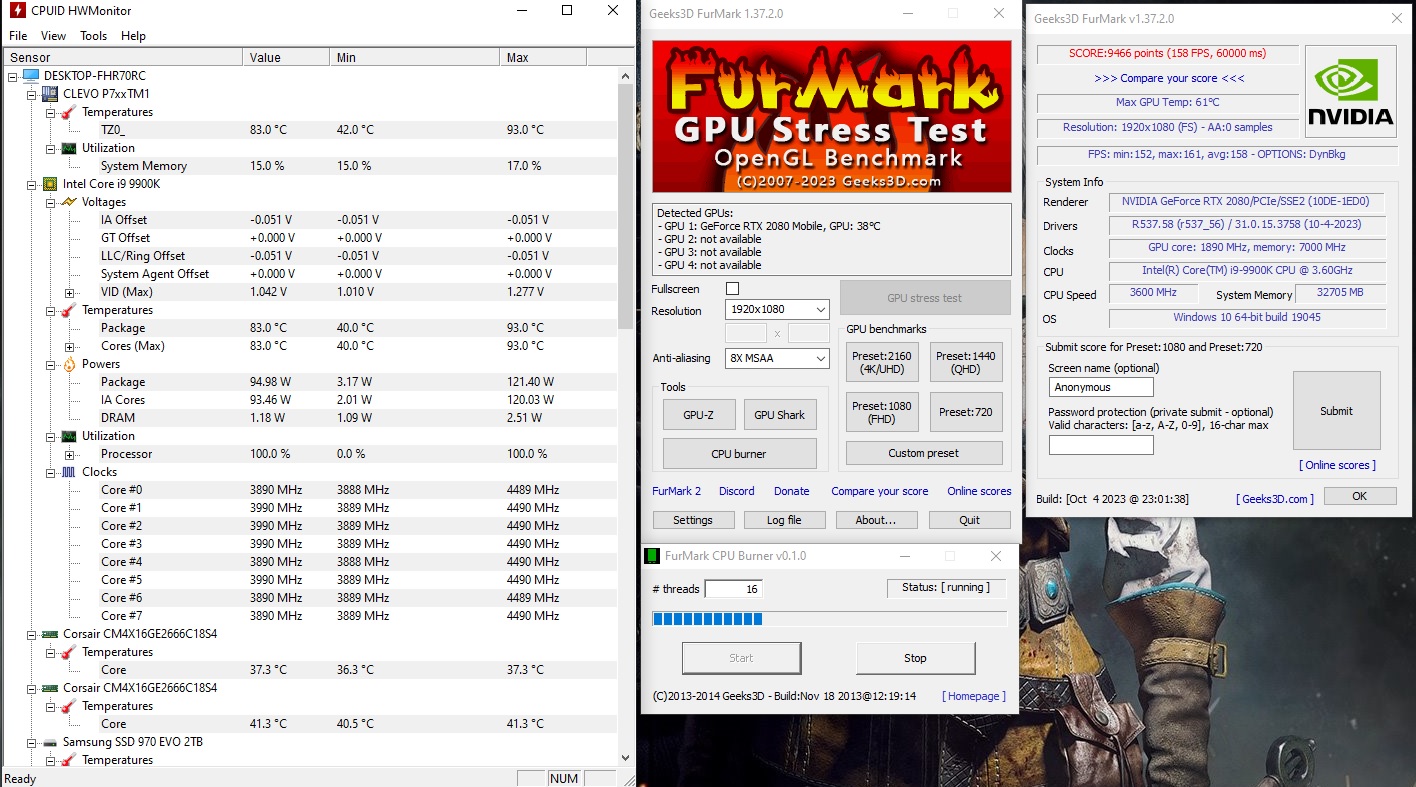Collapse the Voltages group
This screenshot has width=1416, height=787.
tap(51, 202)
